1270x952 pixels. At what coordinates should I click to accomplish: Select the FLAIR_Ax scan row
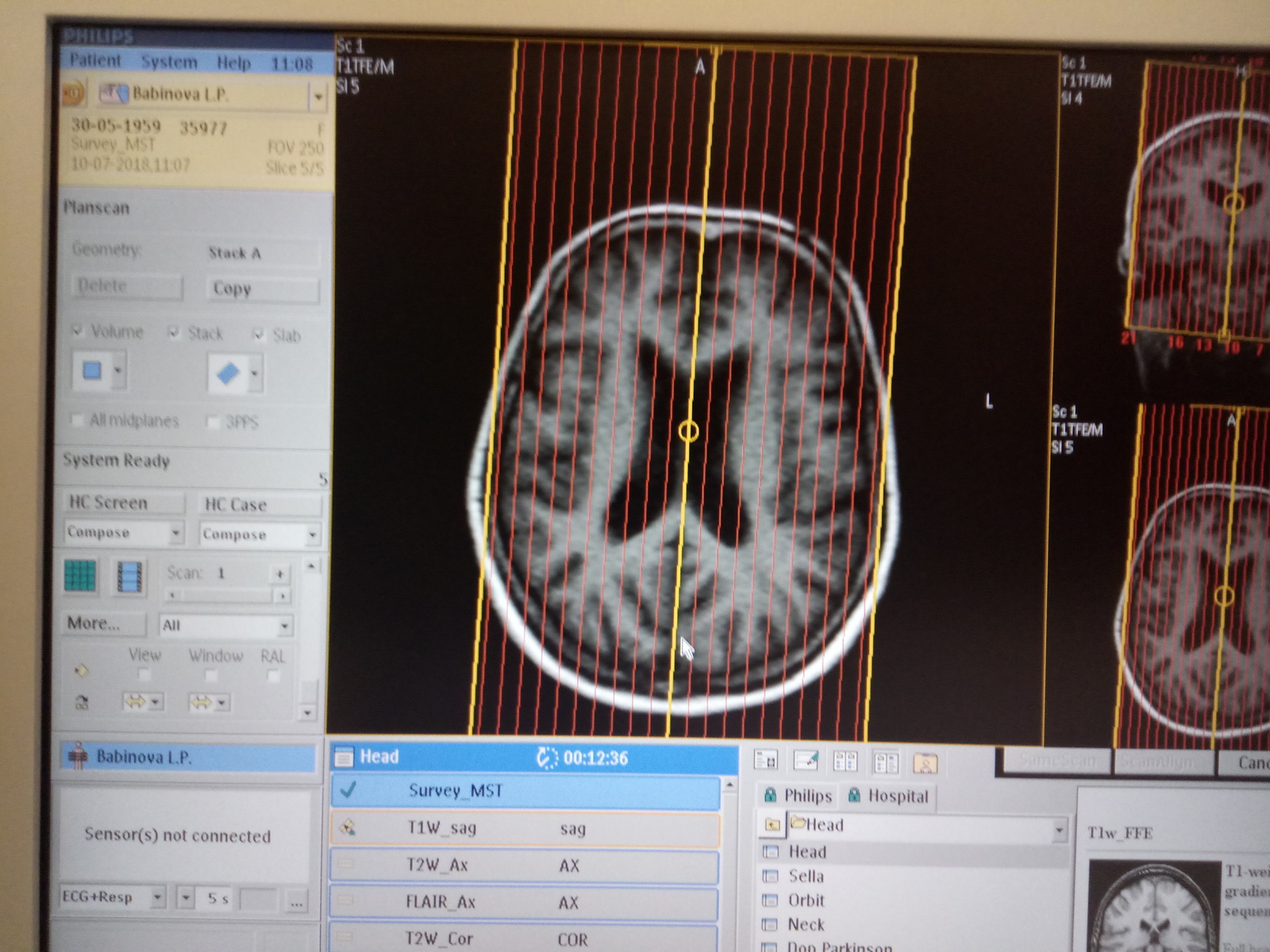[525, 902]
